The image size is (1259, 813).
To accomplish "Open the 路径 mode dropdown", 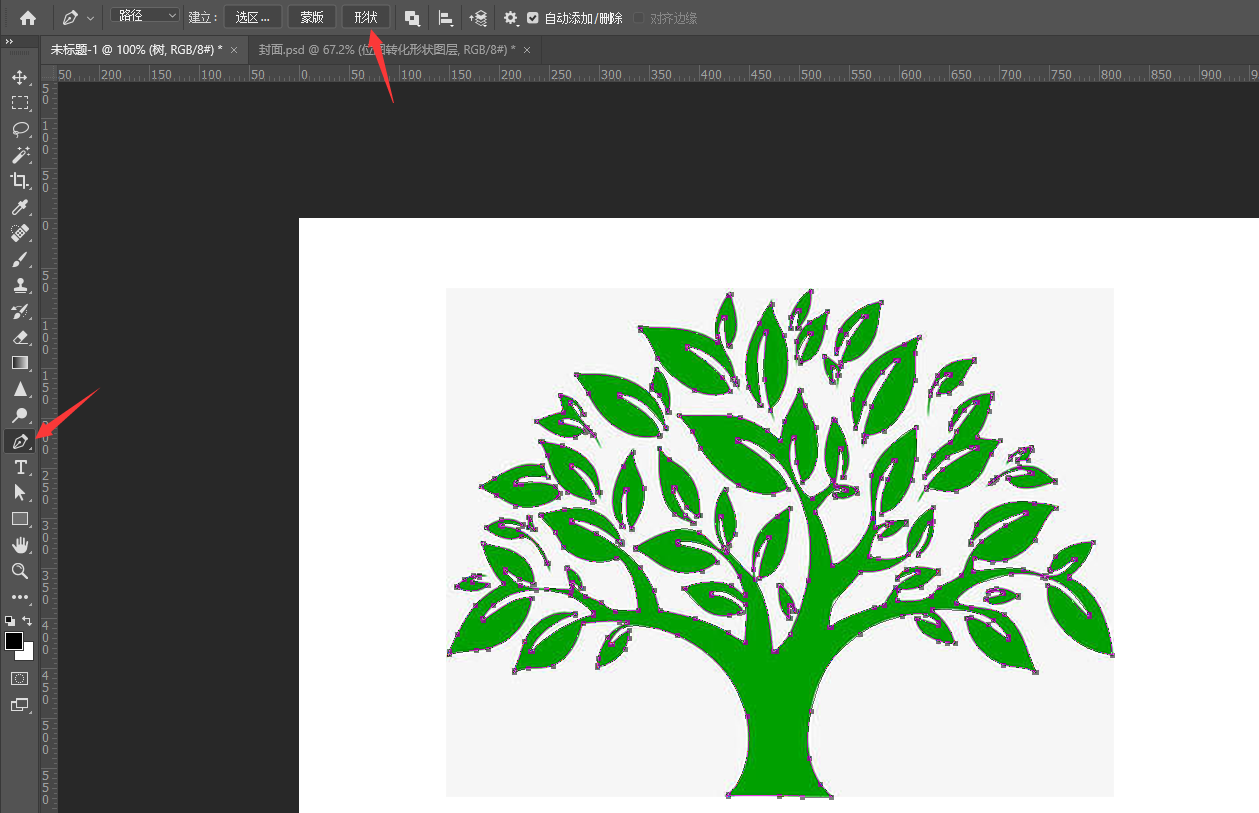I will [x=145, y=17].
